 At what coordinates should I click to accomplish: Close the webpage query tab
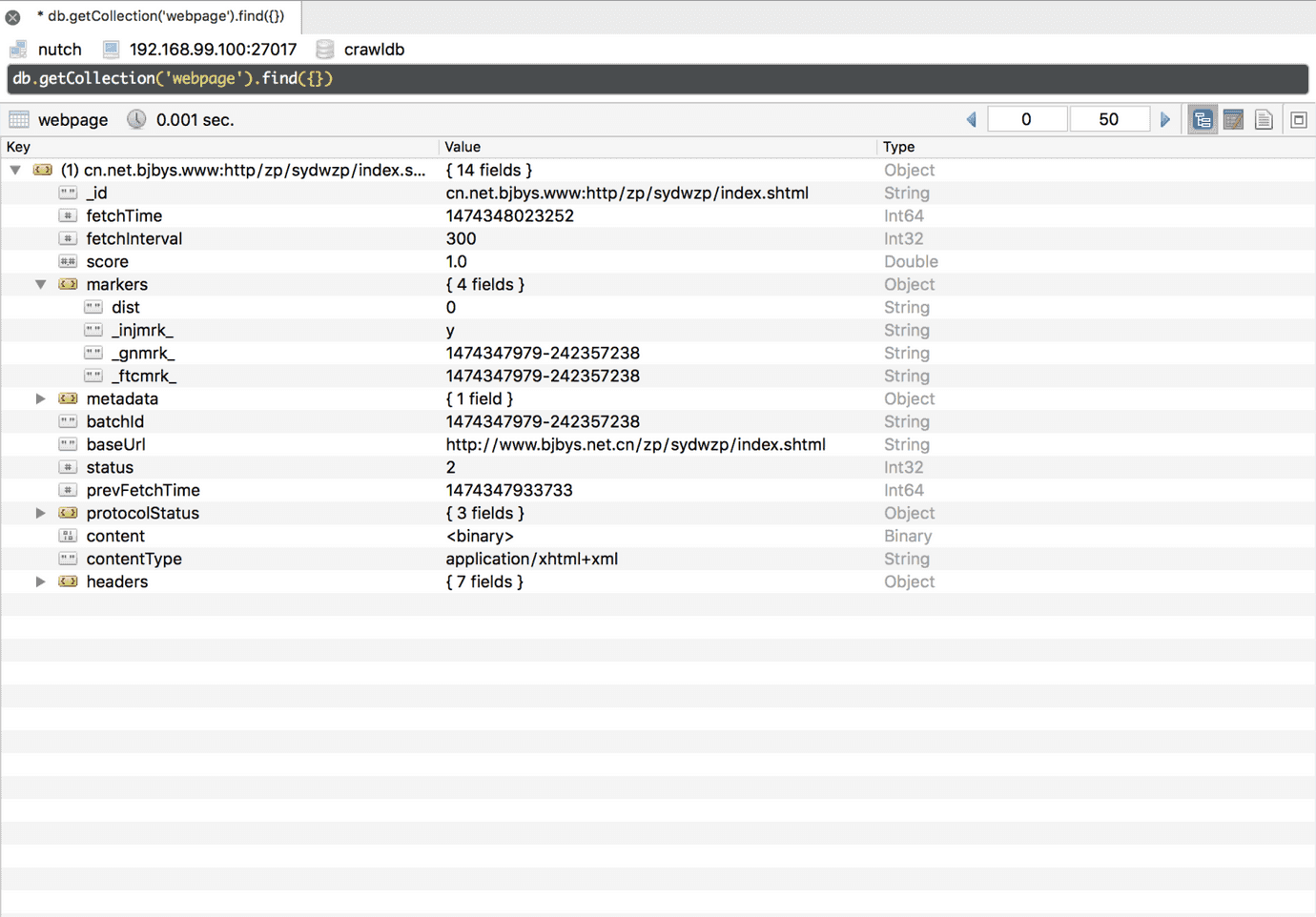[13, 17]
